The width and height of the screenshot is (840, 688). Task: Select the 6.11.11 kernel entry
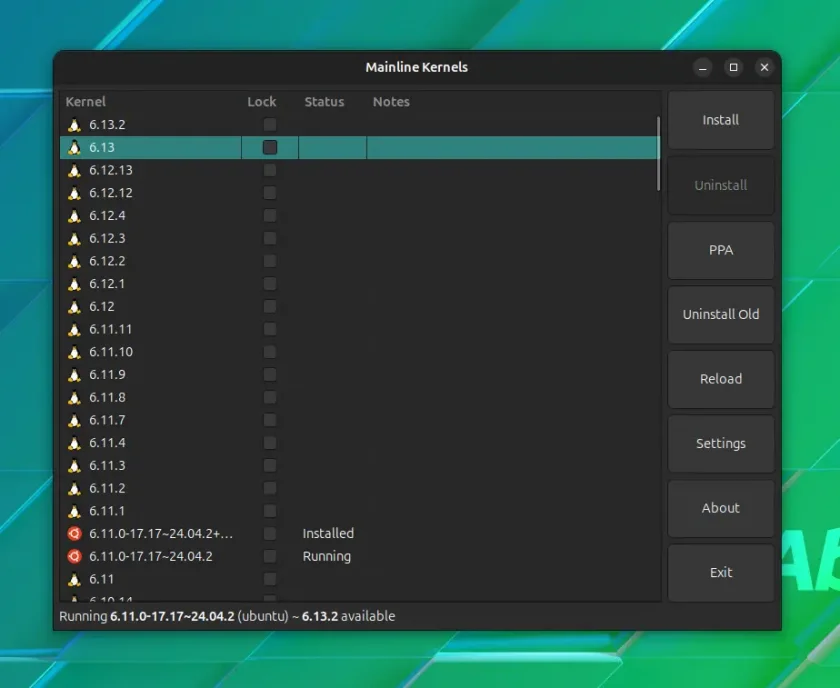[x=359, y=329]
